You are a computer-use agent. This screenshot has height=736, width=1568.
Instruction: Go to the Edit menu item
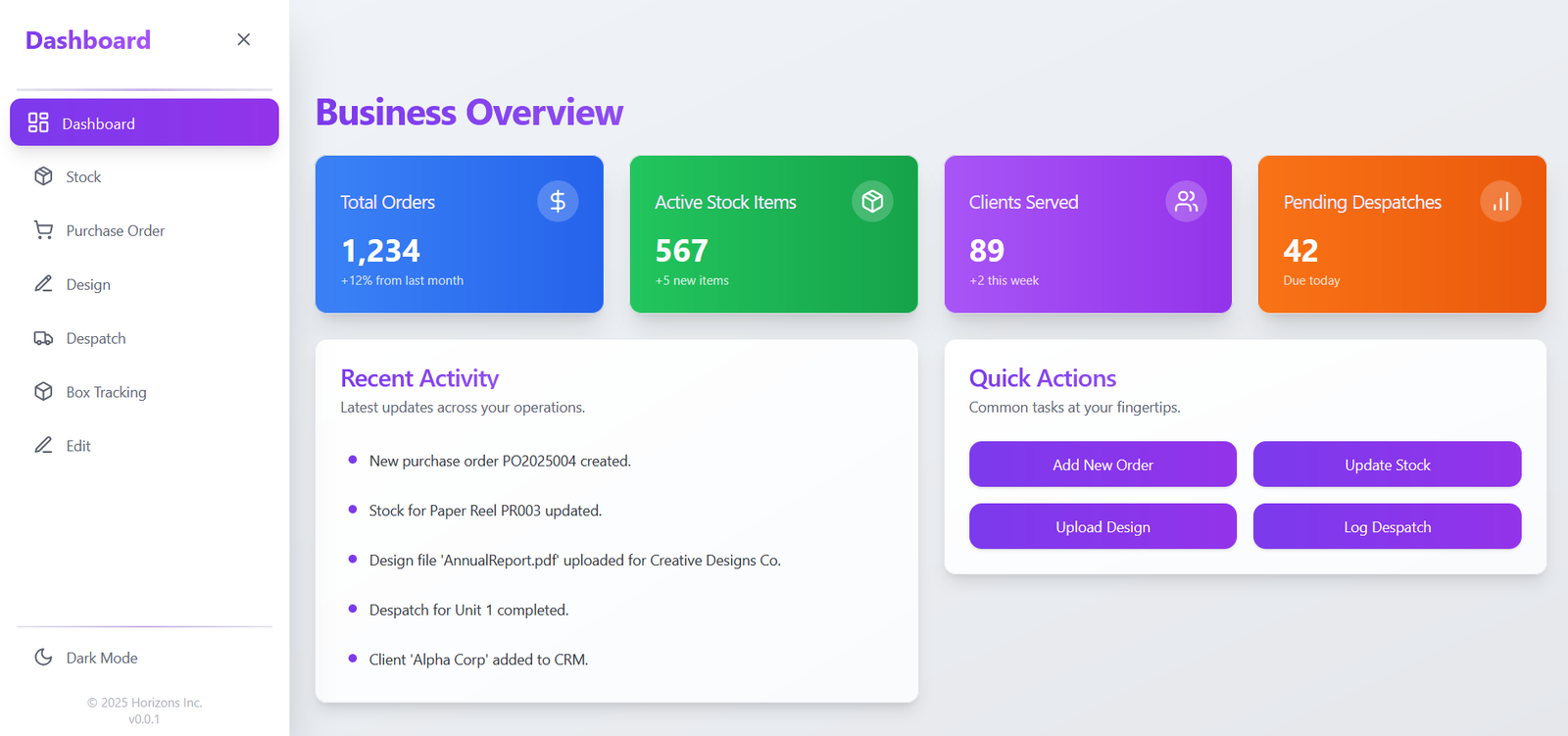coord(77,446)
